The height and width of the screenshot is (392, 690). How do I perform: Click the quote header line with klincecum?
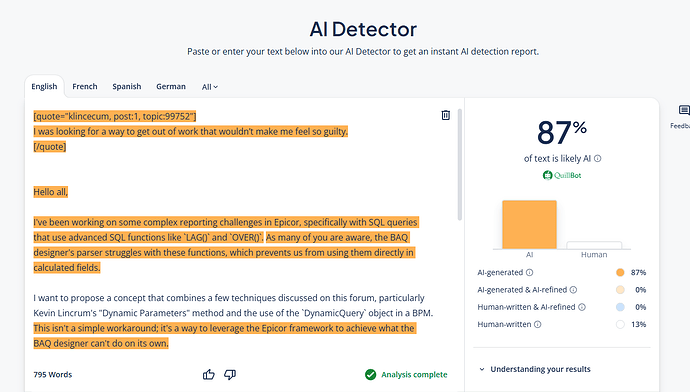coord(115,116)
